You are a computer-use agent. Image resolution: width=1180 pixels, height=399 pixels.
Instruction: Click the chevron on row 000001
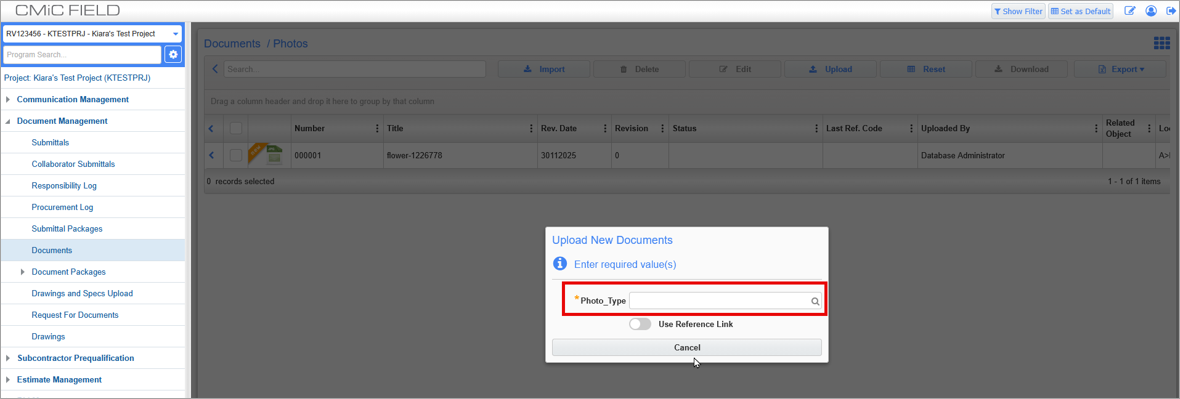tap(211, 156)
